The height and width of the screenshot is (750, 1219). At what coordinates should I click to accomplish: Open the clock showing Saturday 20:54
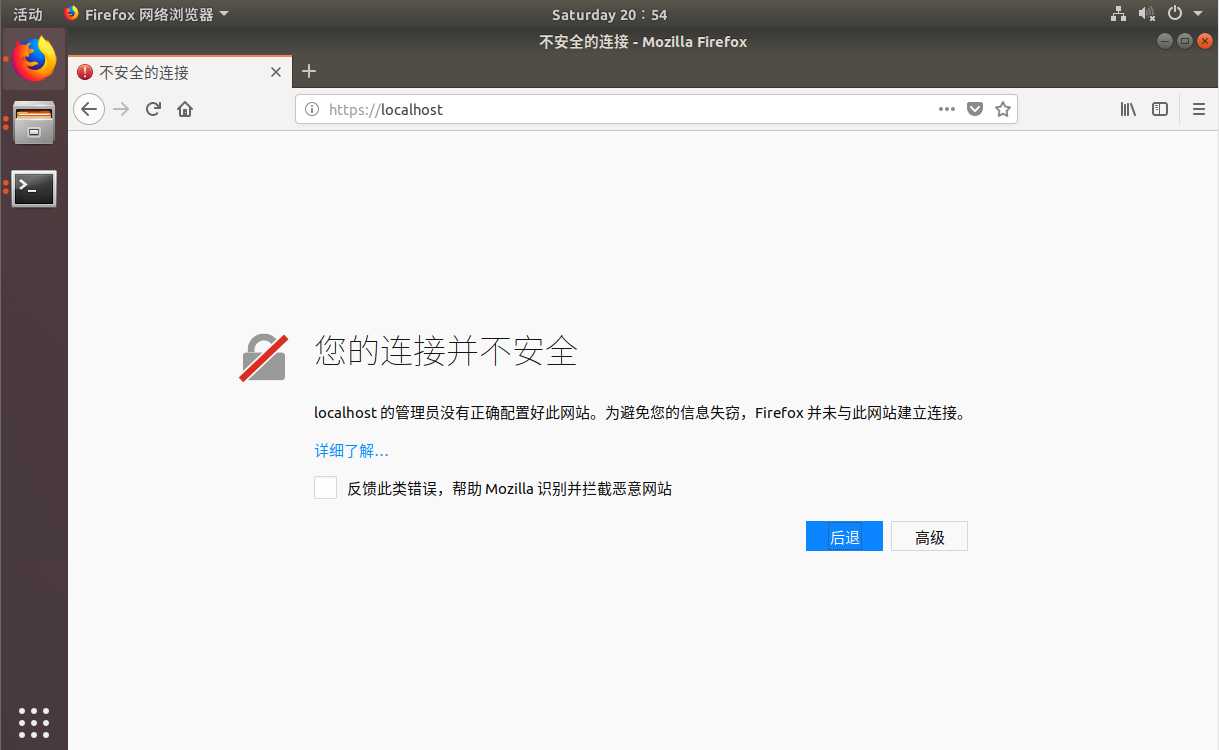609,14
